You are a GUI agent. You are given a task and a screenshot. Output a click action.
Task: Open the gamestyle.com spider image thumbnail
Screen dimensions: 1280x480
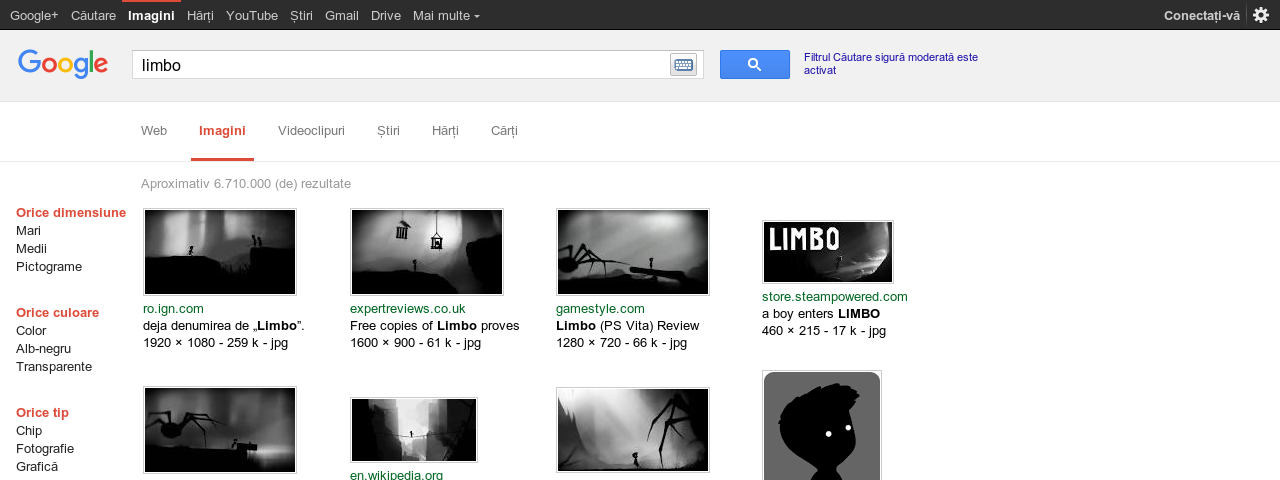[x=633, y=252]
